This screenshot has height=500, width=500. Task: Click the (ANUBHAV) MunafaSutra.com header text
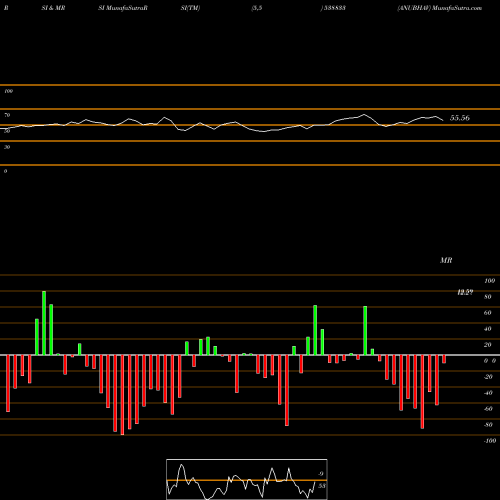(x=440, y=8)
